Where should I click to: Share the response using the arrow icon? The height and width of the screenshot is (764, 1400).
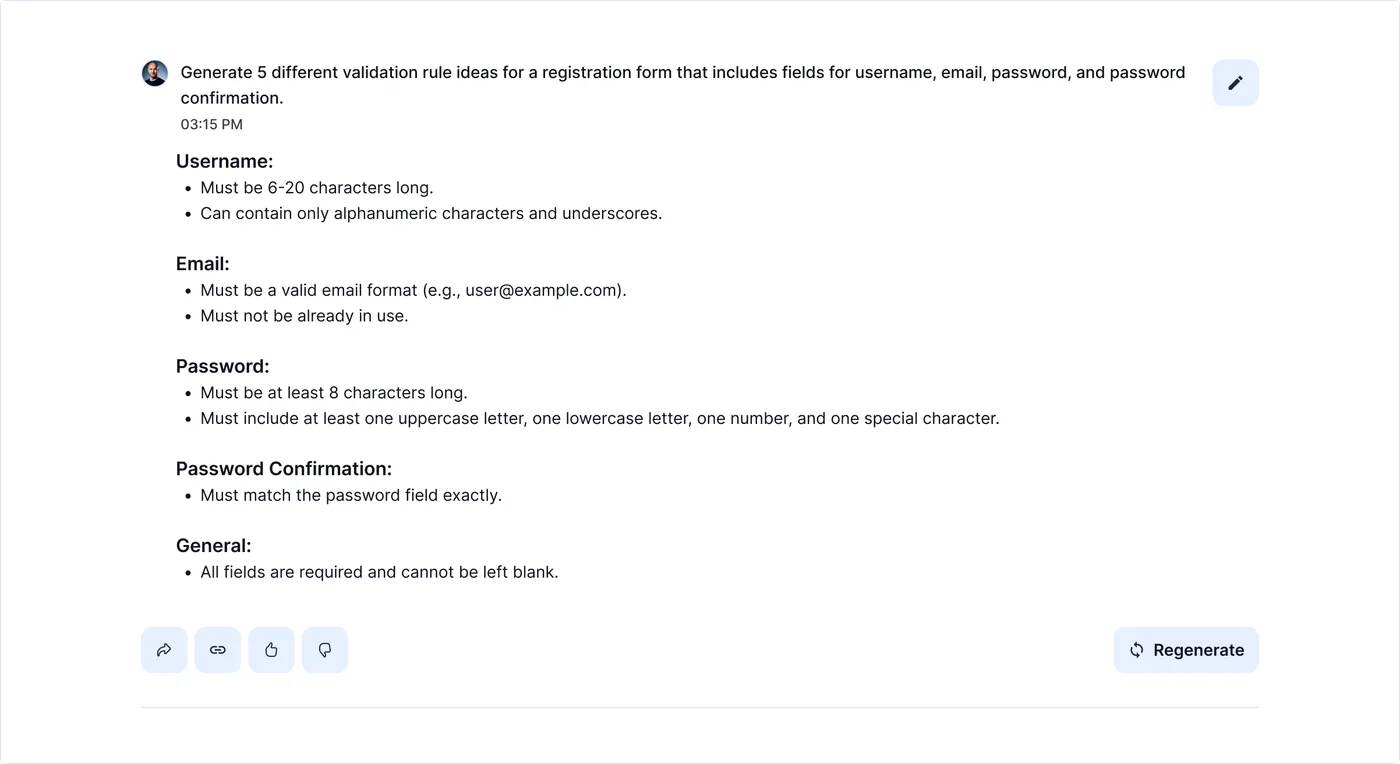point(164,650)
